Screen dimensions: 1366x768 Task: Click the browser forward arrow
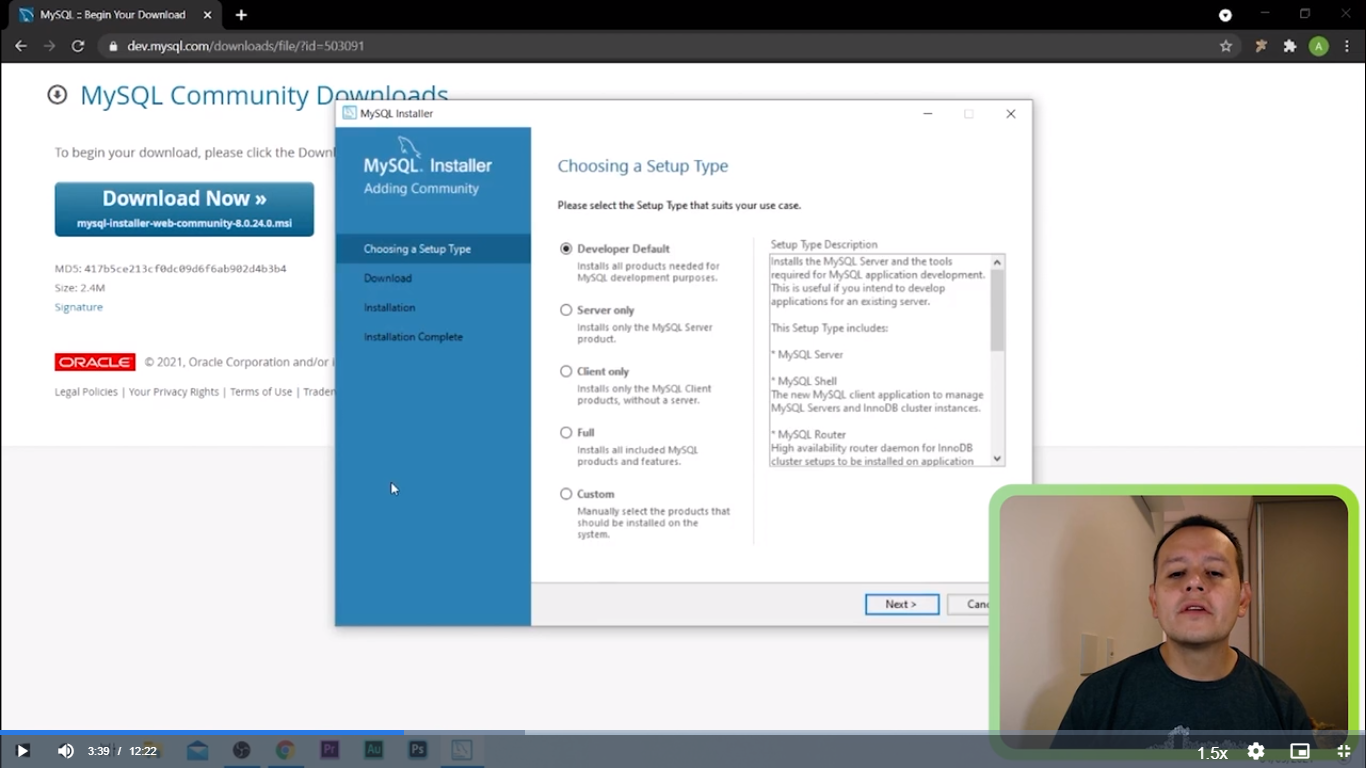49,46
